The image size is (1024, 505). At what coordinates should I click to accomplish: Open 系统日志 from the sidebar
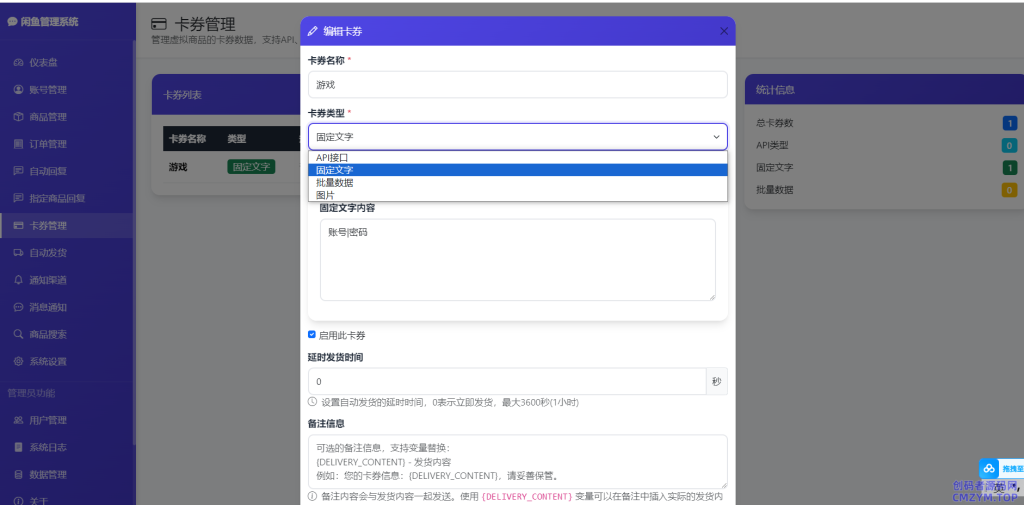[x=48, y=447]
